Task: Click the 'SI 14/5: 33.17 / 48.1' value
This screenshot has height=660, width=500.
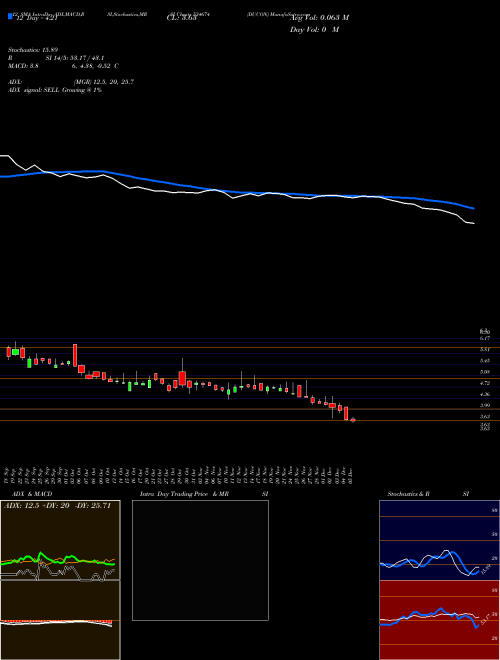Action: pos(75,58)
